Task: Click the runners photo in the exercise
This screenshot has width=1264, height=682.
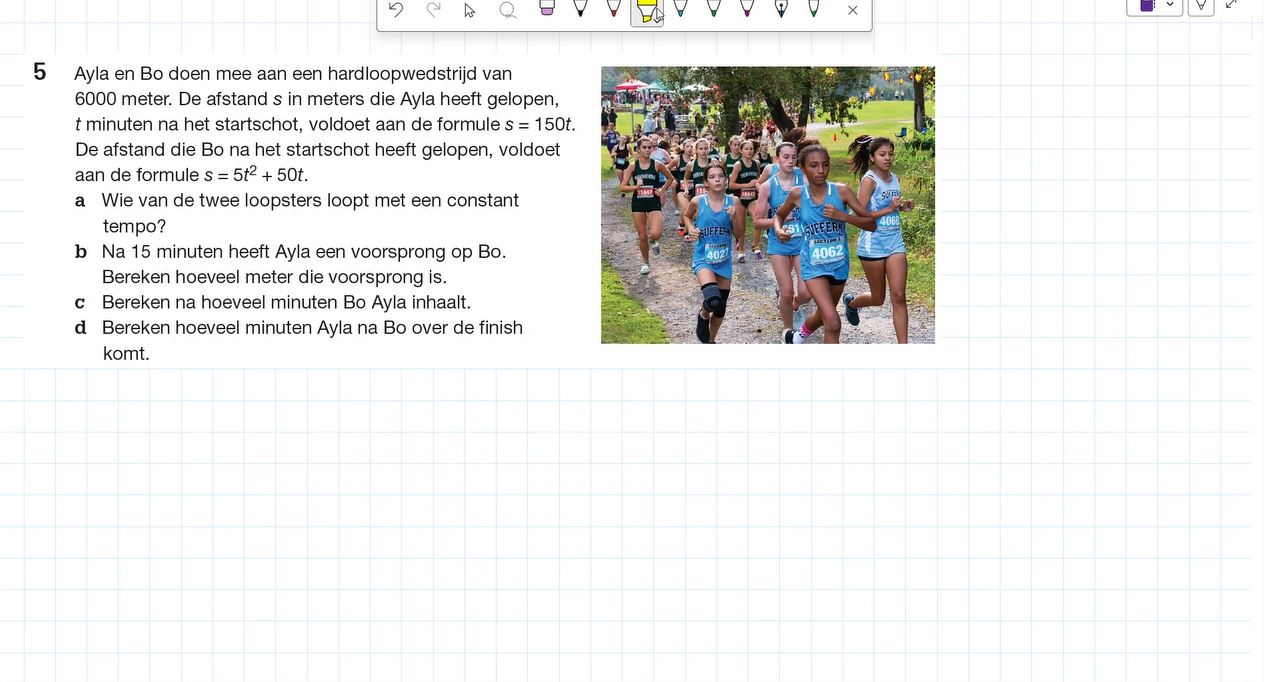Action: pos(768,205)
